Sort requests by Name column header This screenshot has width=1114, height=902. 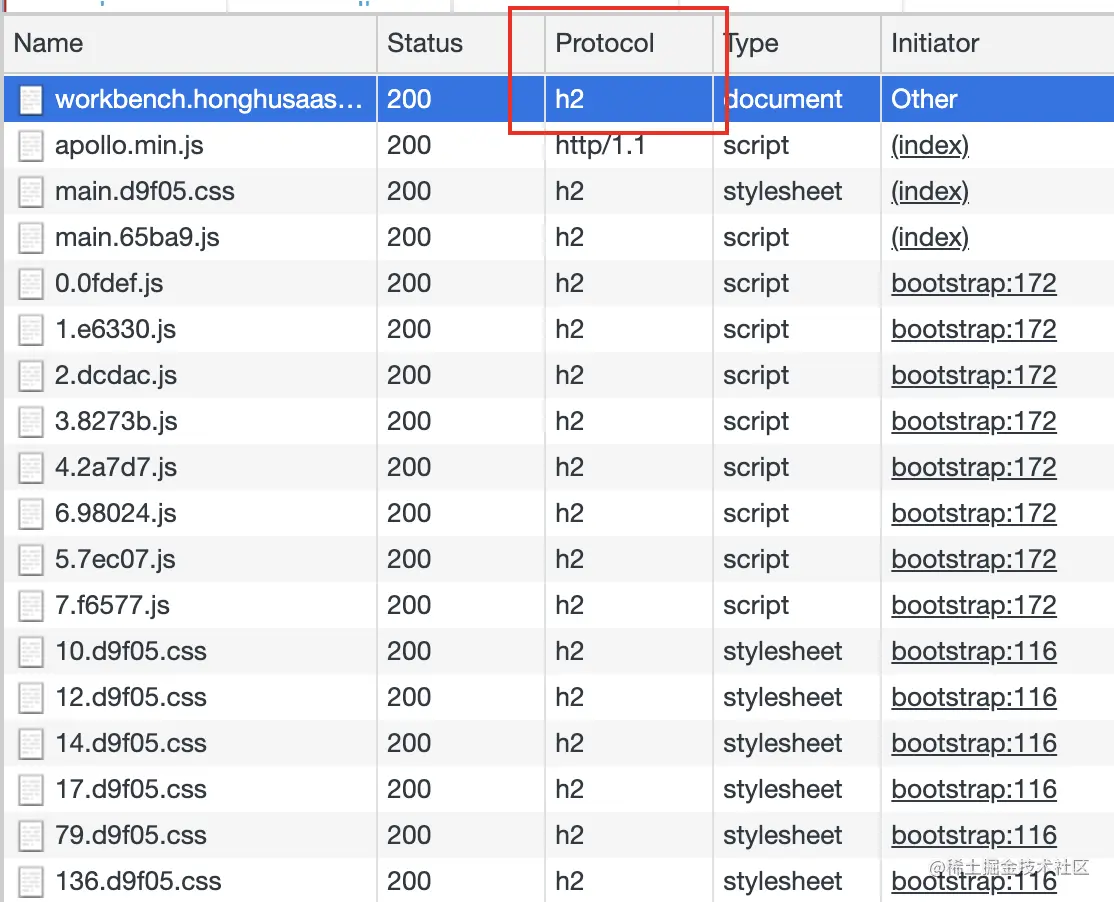48,44
